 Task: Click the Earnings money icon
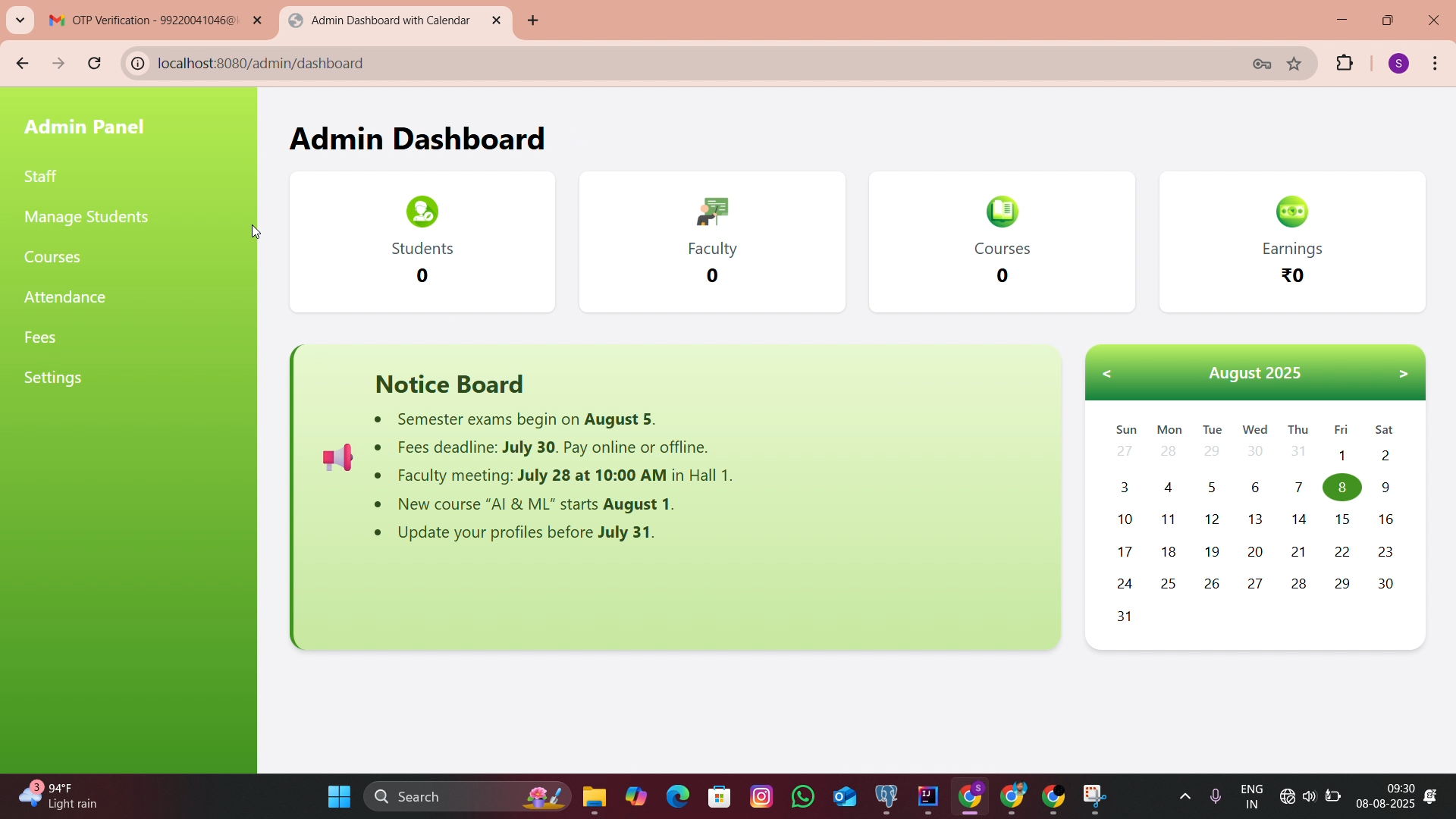[1292, 212]
